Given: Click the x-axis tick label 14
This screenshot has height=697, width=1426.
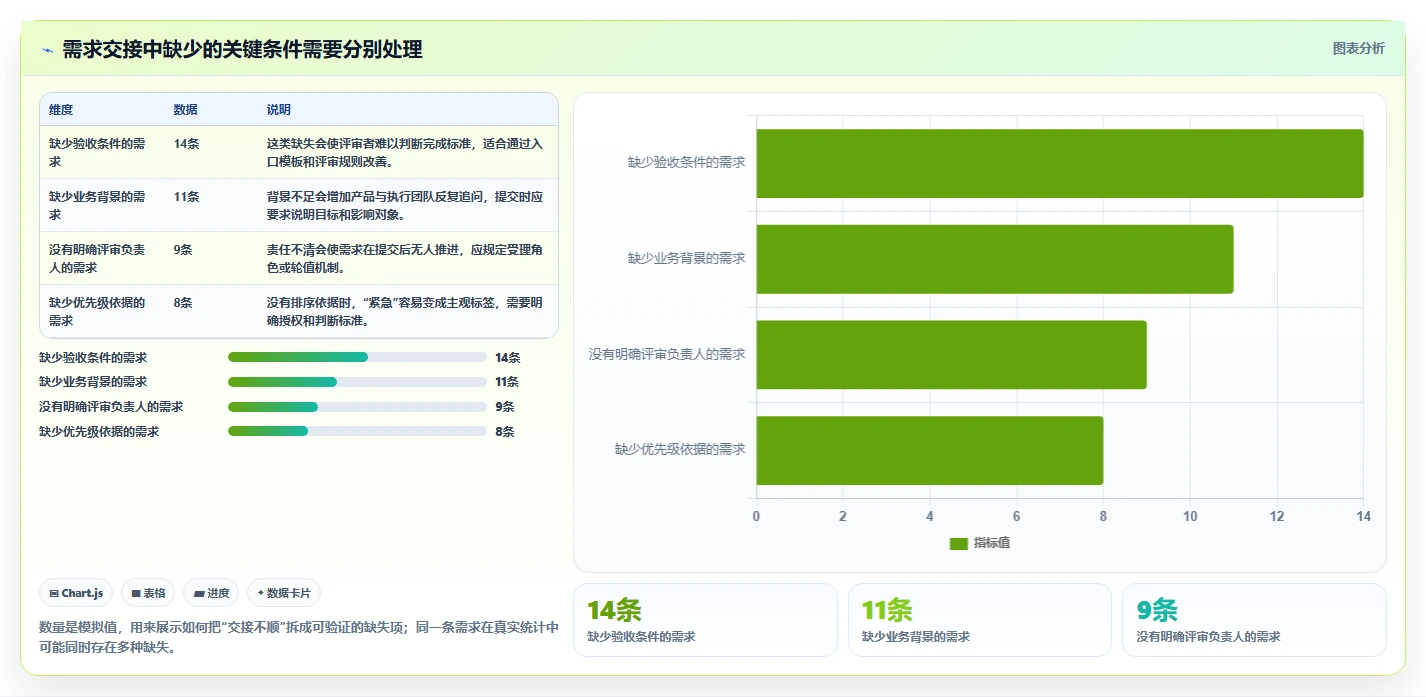Looking at the screenshot, I should 1363,516.
